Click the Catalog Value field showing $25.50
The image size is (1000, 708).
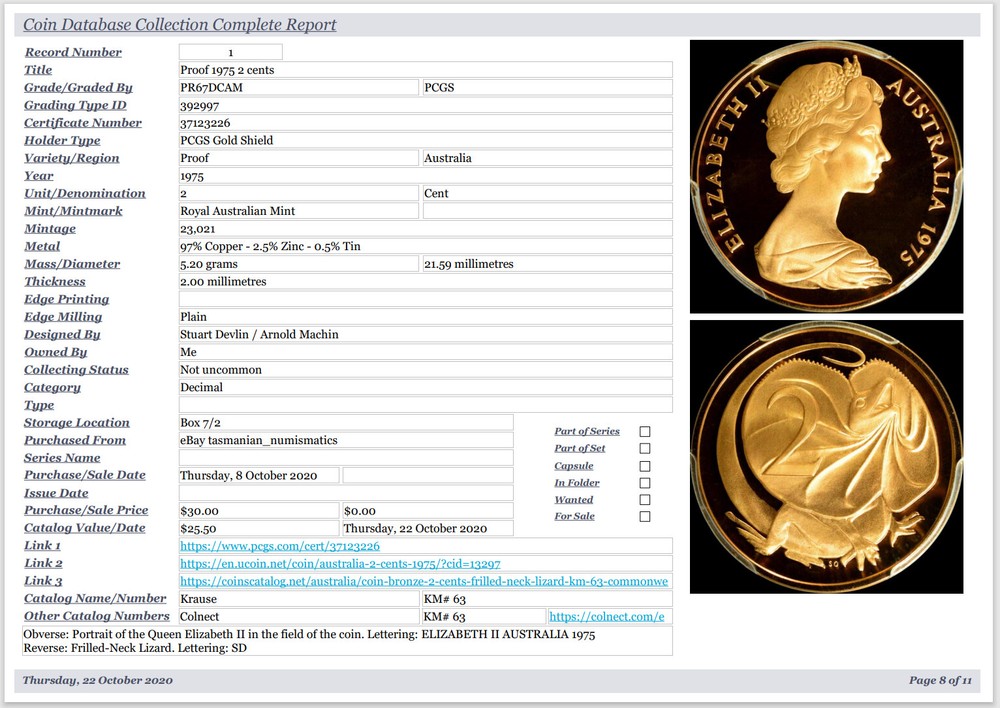coord(259,528)
